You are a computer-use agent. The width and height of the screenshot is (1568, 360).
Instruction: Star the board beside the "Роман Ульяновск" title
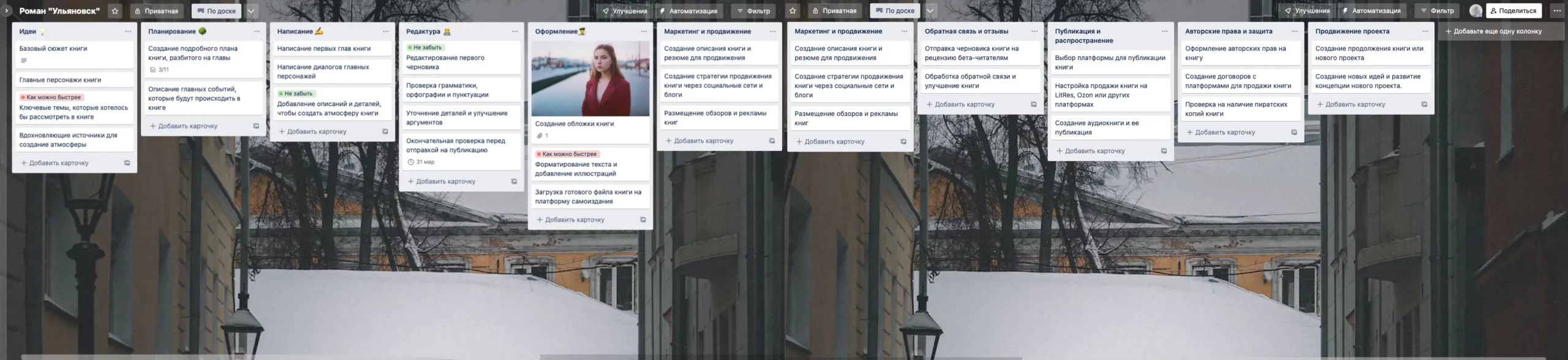115,11
